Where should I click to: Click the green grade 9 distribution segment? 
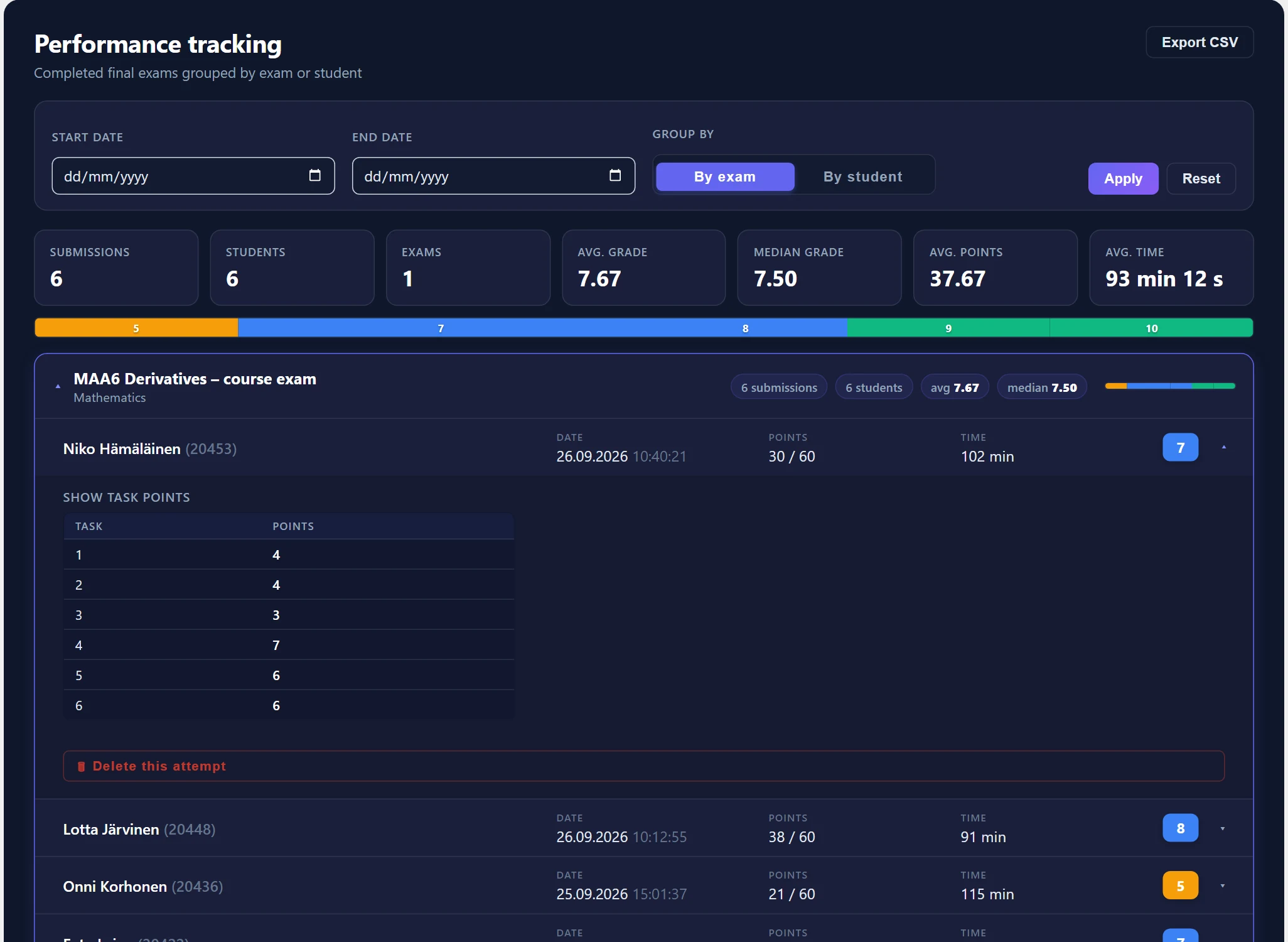point(948,328)
